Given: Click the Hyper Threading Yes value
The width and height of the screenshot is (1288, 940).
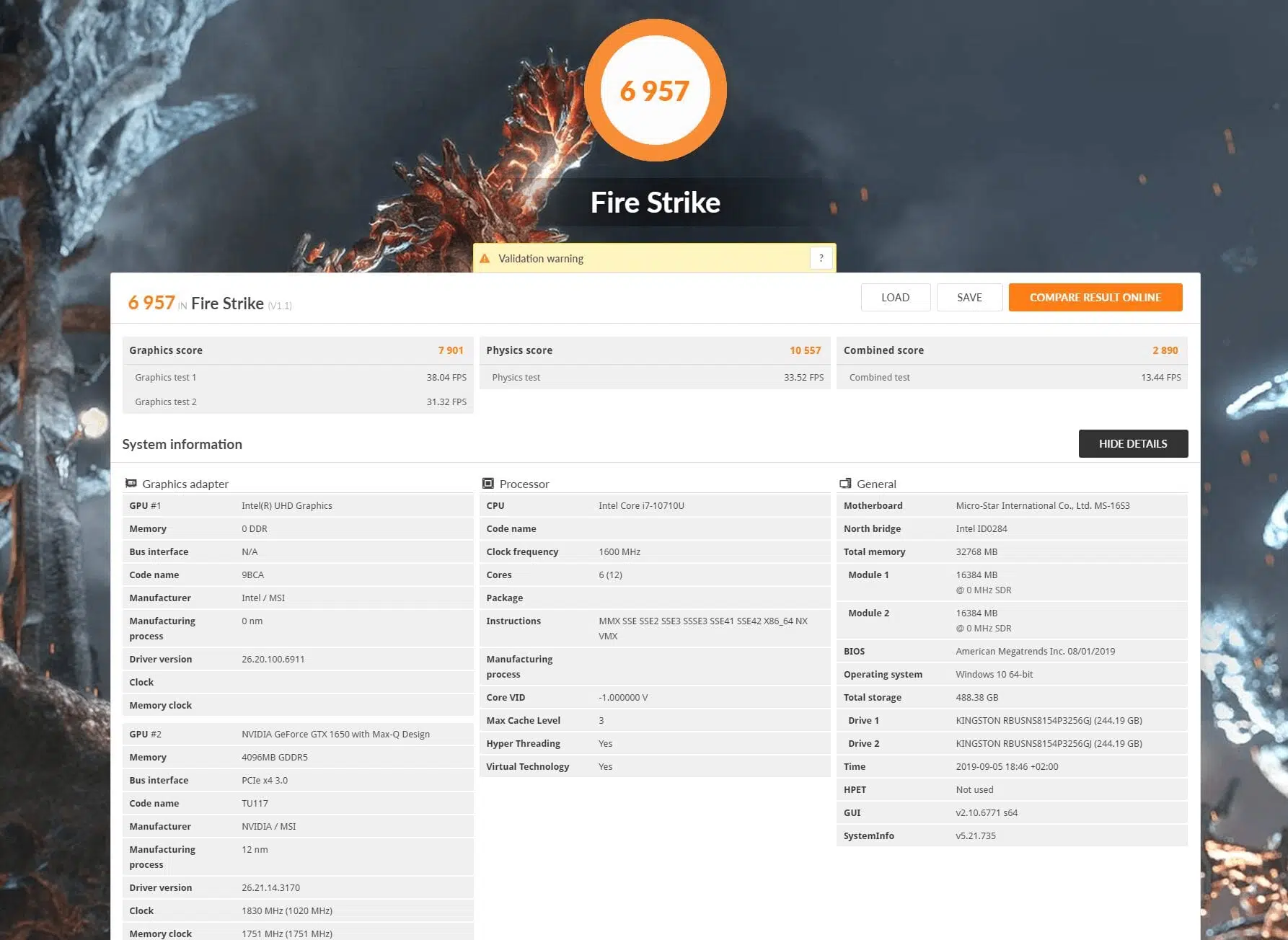Looking at the screenshot, I should [x=605, y=743].
